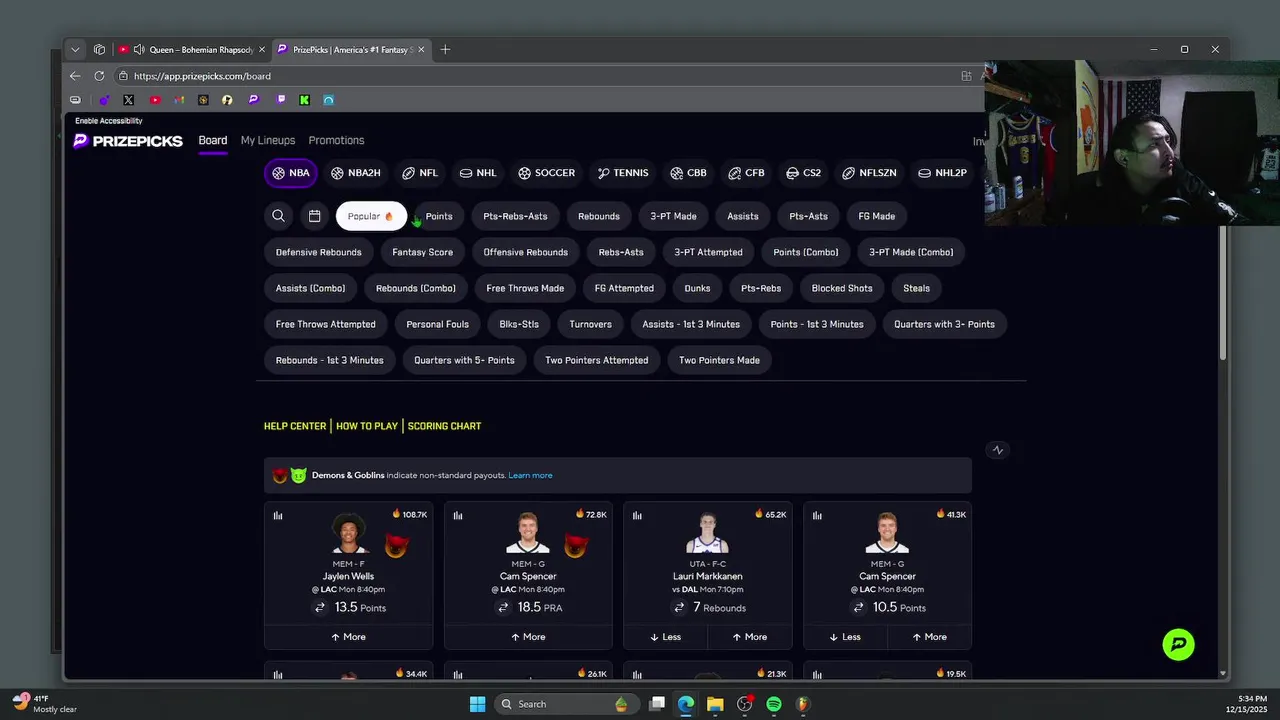Open OBS Studio from the taskbar
The height and width of the screenshot is (720, 1280).
click(744, 704)
